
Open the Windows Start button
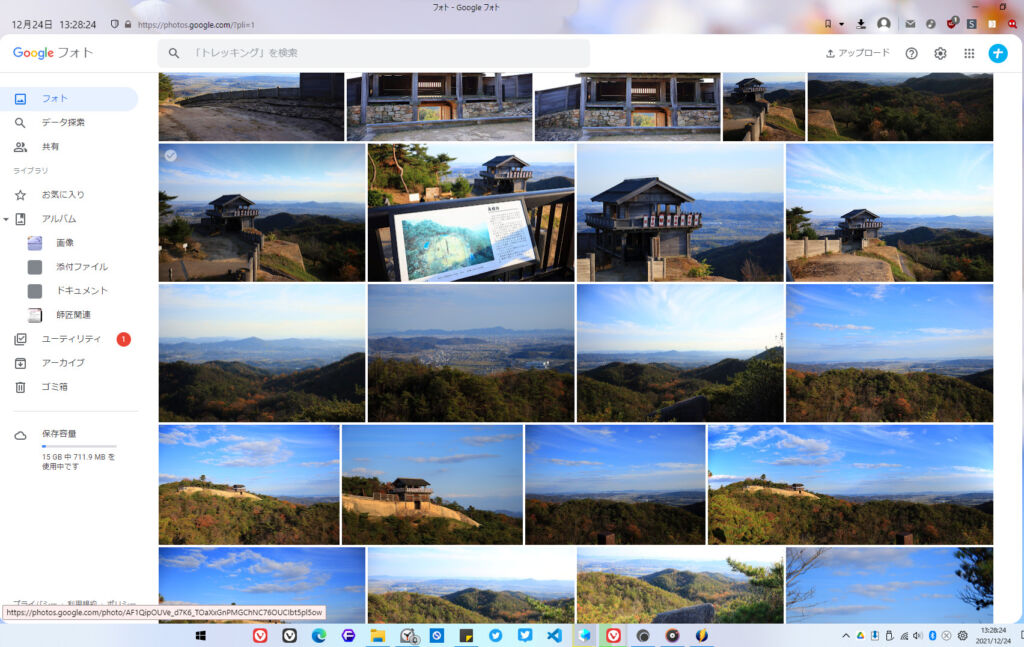tap(200, 635)
